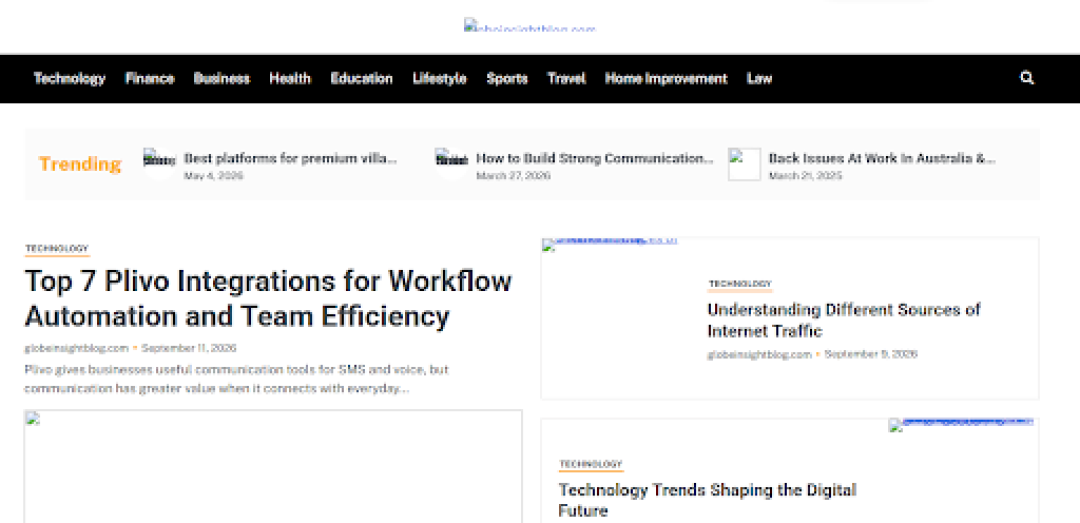Click thumbnail beside How to Build Strong Communication
Screen dimensions: 1080x523
(452, 164)
